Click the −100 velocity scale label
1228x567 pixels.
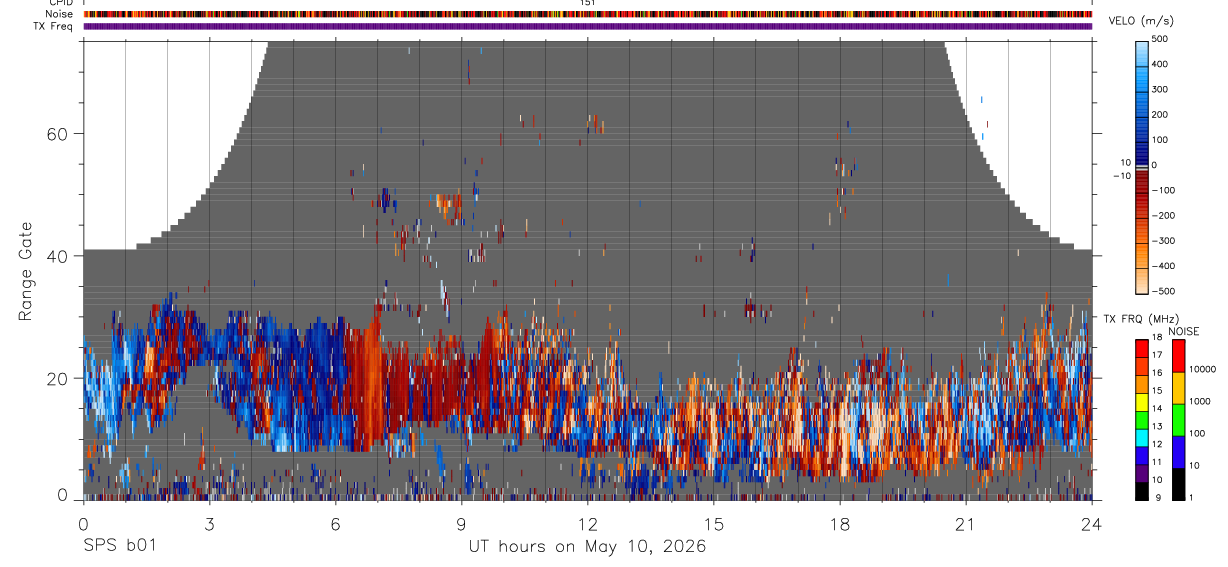[x=1162, y=190]
